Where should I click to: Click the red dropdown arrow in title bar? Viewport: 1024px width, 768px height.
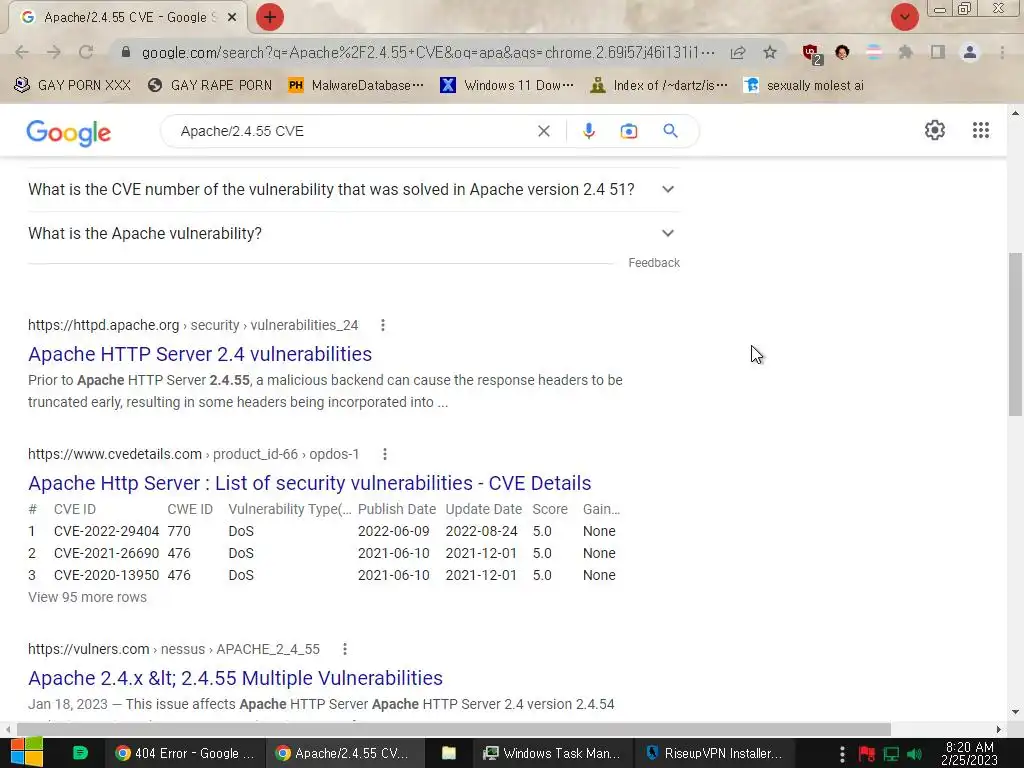(904, 17)
